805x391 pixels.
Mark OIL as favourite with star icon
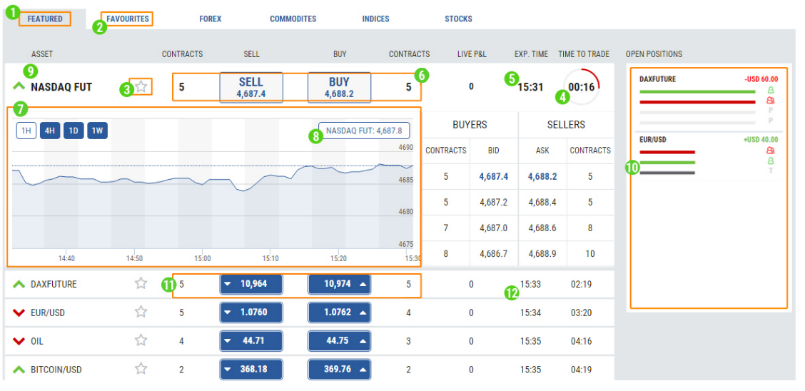point(141,340)
